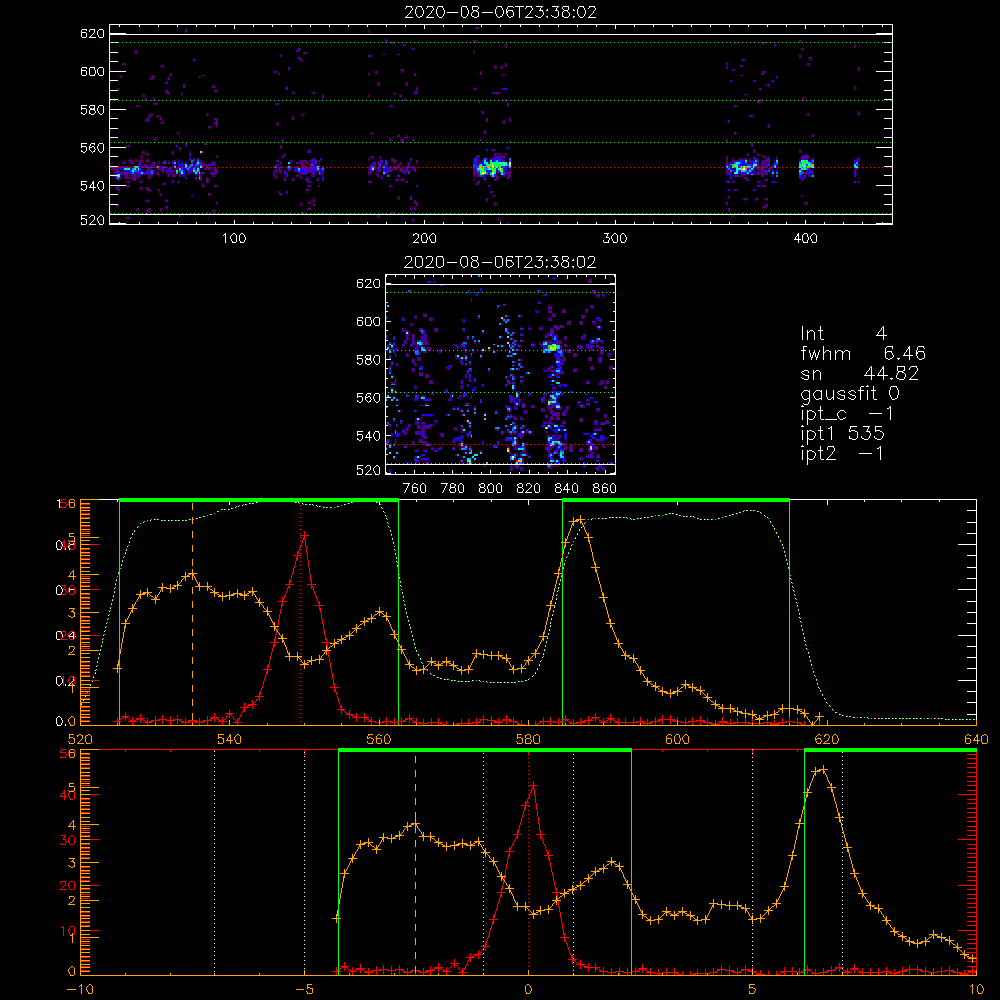1000x1000 pixels.
Task: Click the red peak top in upper profile plot
Action: click(x=304, y=536)
